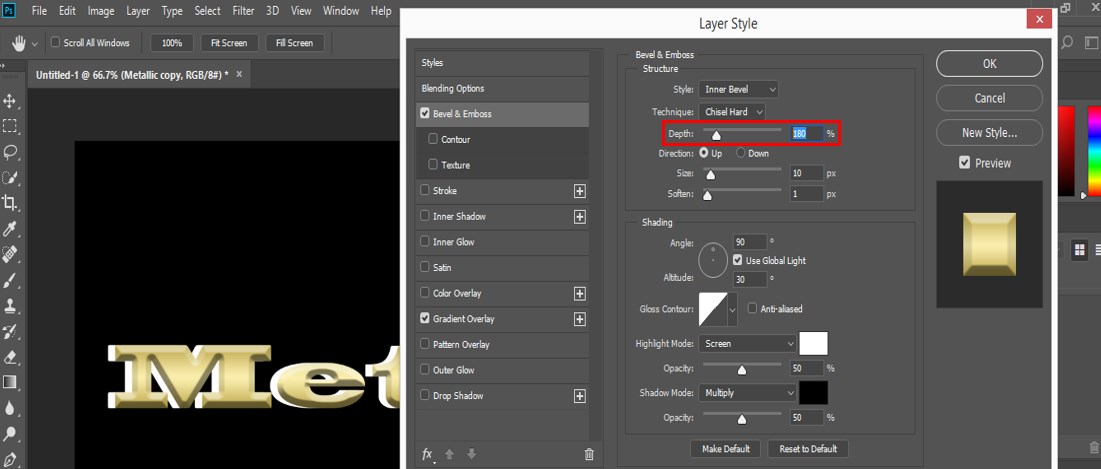This screenshot has width=1101, height=469.
Task: Select the Dodge tool
Action: [x=10, y=434]
